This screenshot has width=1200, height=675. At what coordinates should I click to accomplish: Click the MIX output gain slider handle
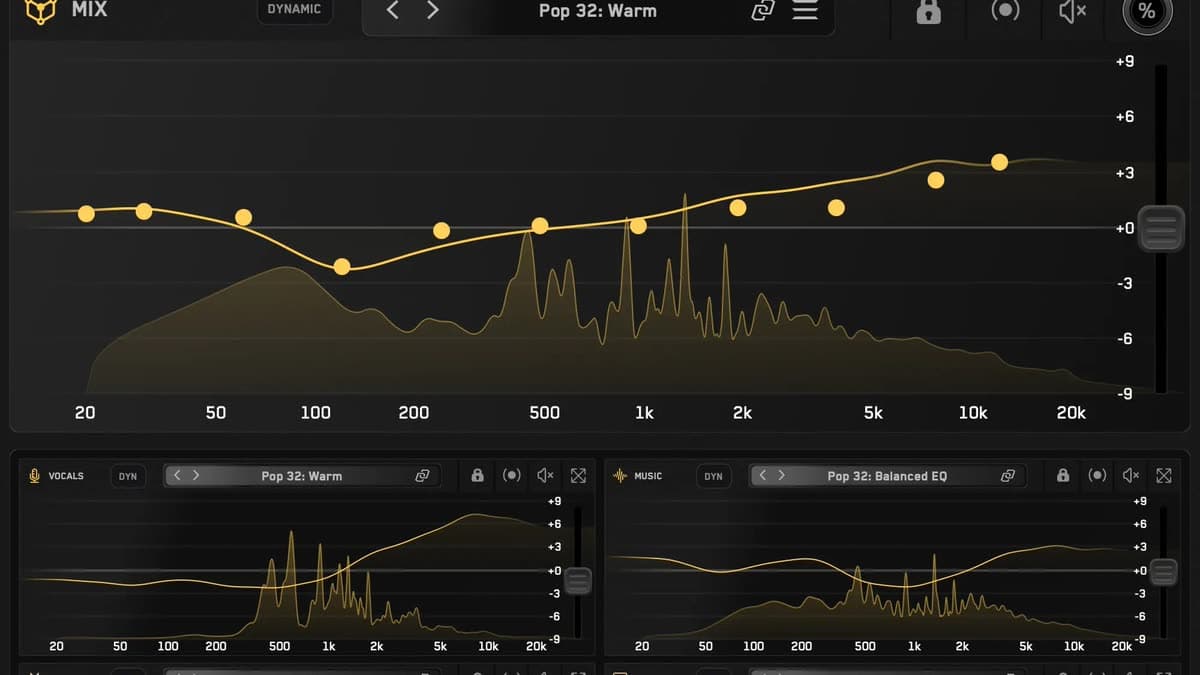tap(1161, 228)
